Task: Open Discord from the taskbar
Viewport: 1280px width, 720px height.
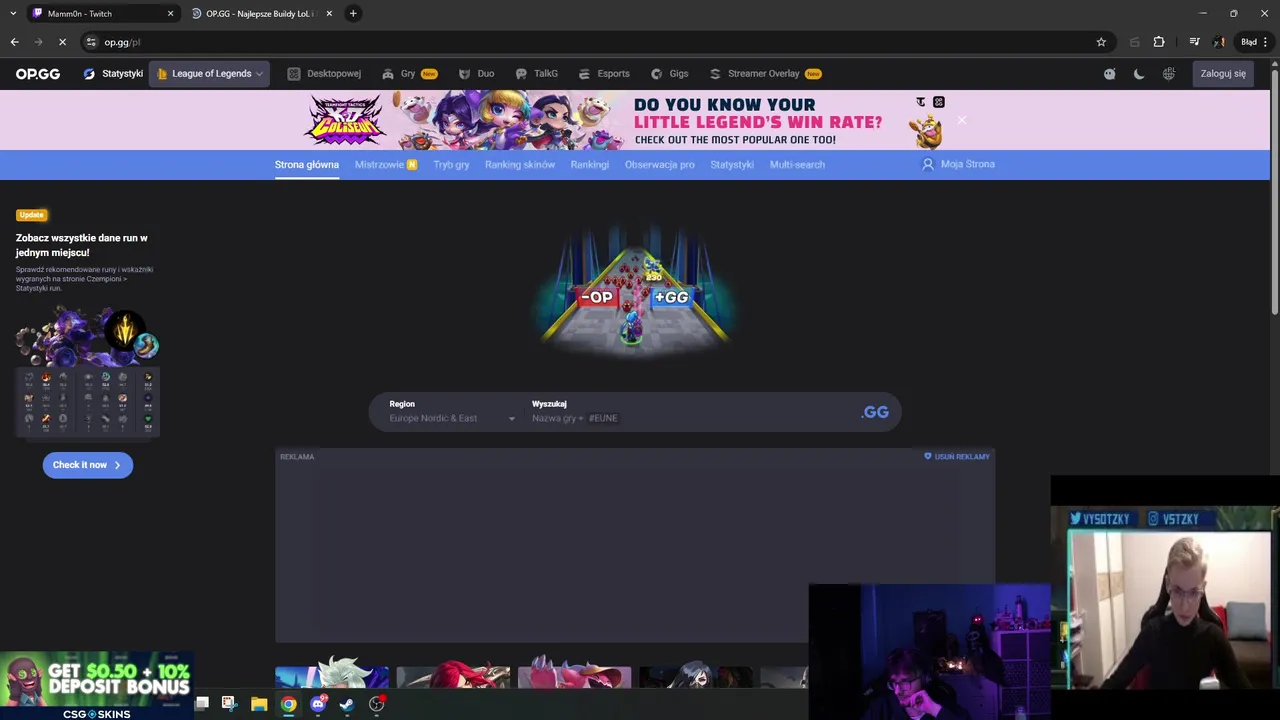Action: (318, 704)
